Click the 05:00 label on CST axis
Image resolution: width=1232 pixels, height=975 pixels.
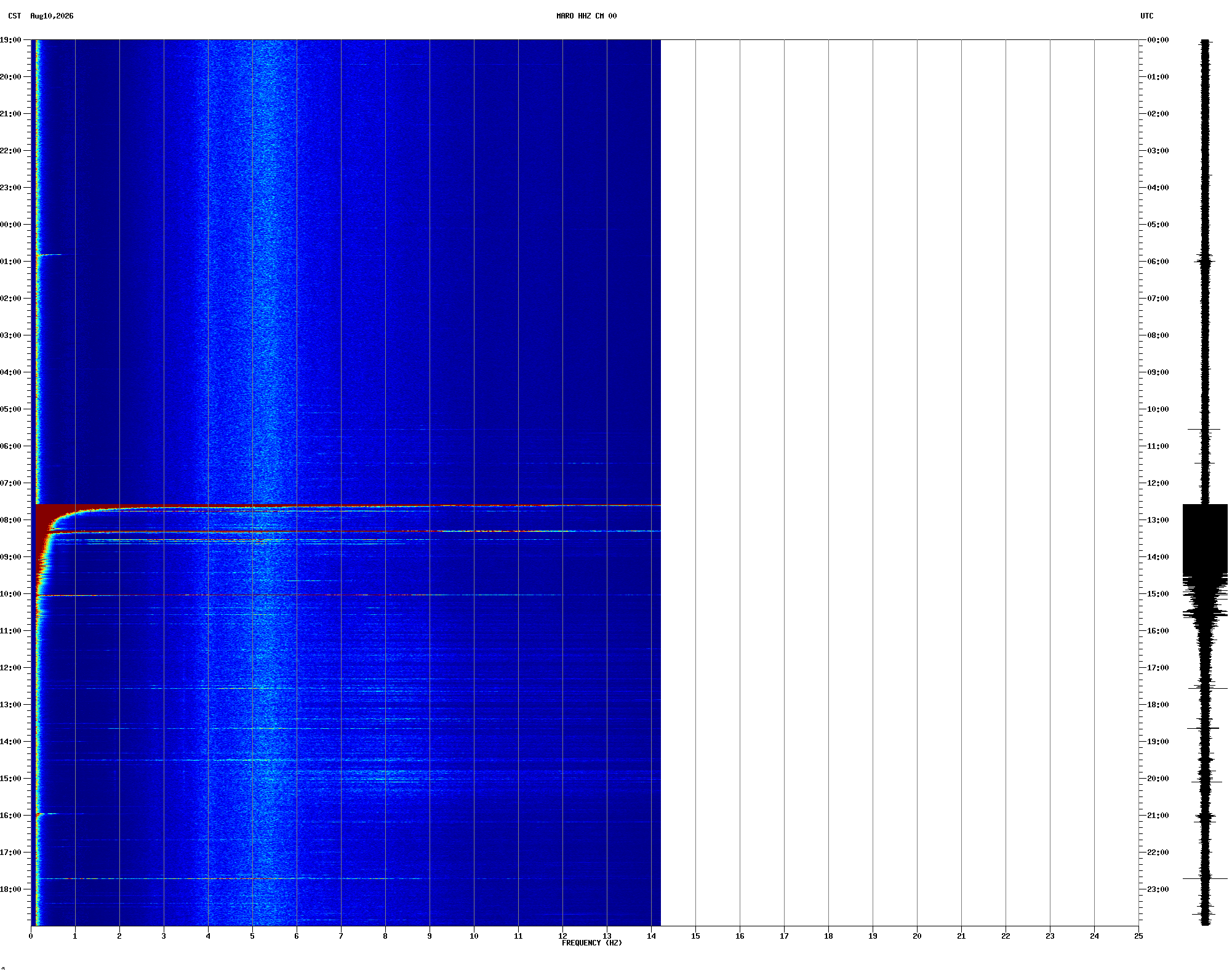[x=10, y=409]
